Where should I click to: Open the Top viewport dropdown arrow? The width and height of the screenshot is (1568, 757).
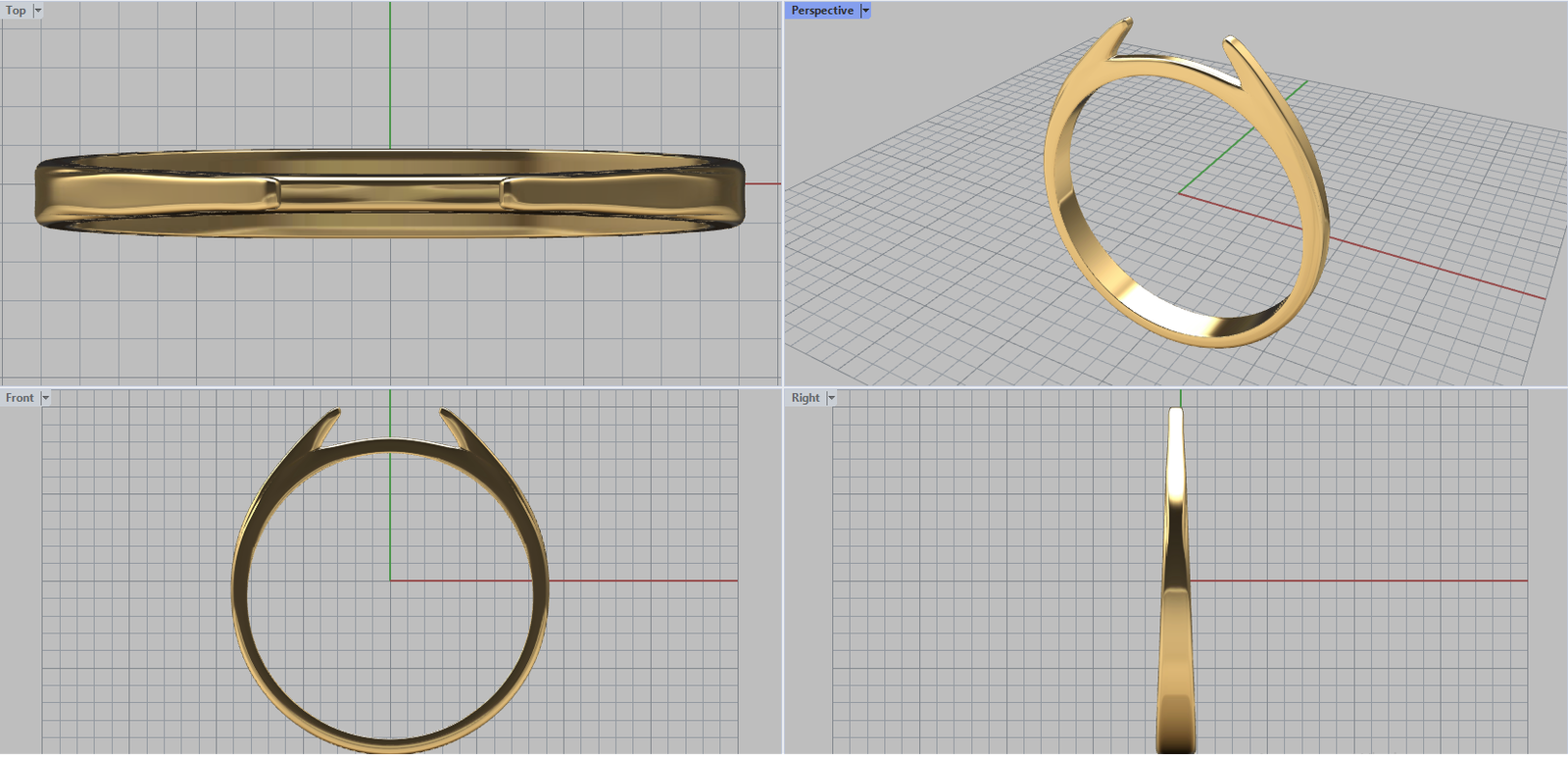click(x=38, y=11)
